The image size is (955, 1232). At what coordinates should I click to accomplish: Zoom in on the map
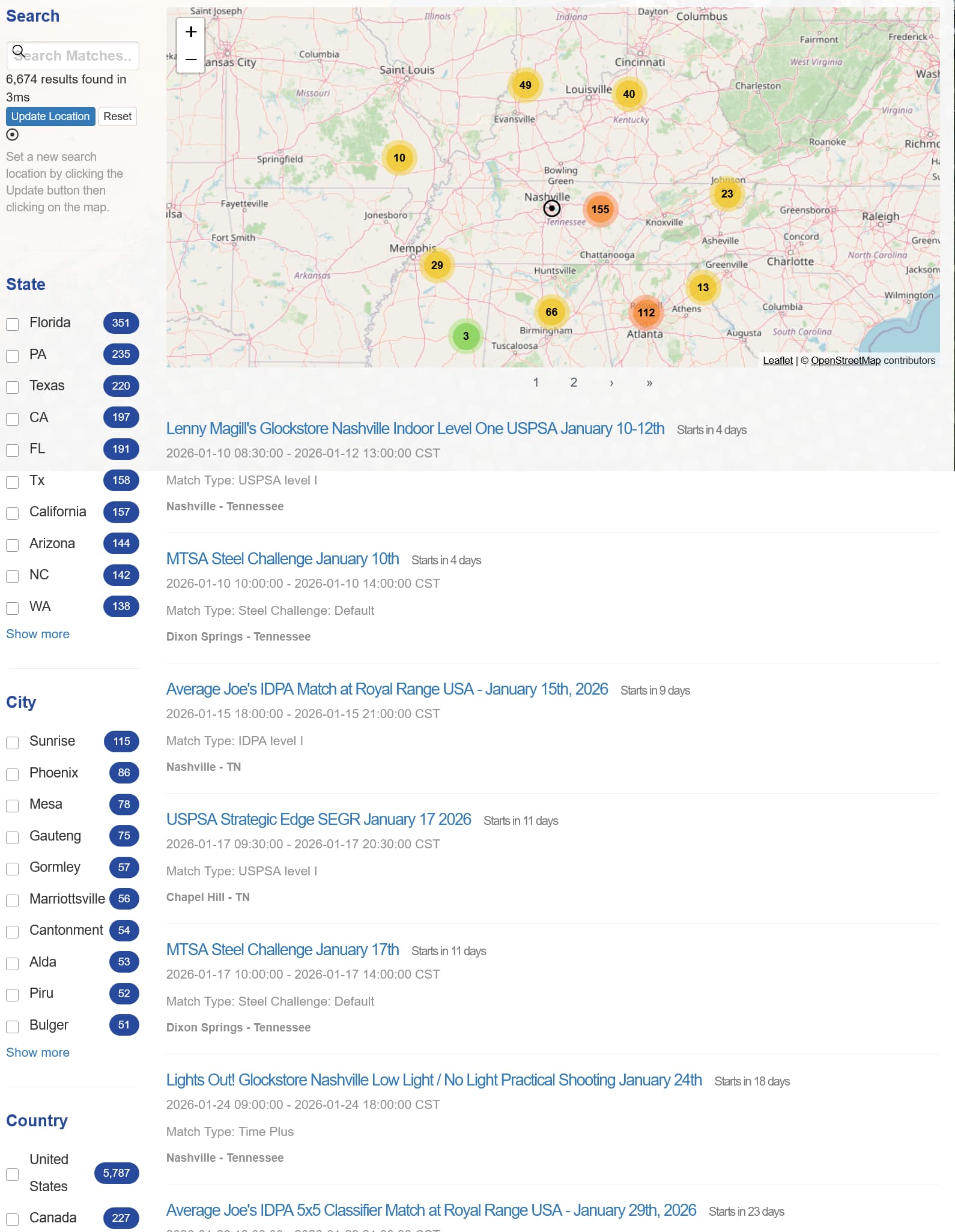pos(191,32)
